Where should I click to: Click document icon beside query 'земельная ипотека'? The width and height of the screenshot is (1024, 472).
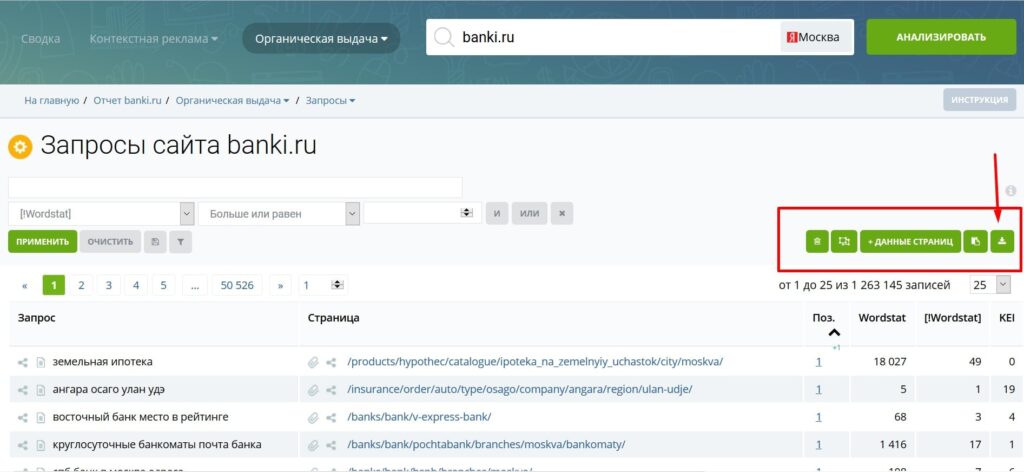(40, 362)
